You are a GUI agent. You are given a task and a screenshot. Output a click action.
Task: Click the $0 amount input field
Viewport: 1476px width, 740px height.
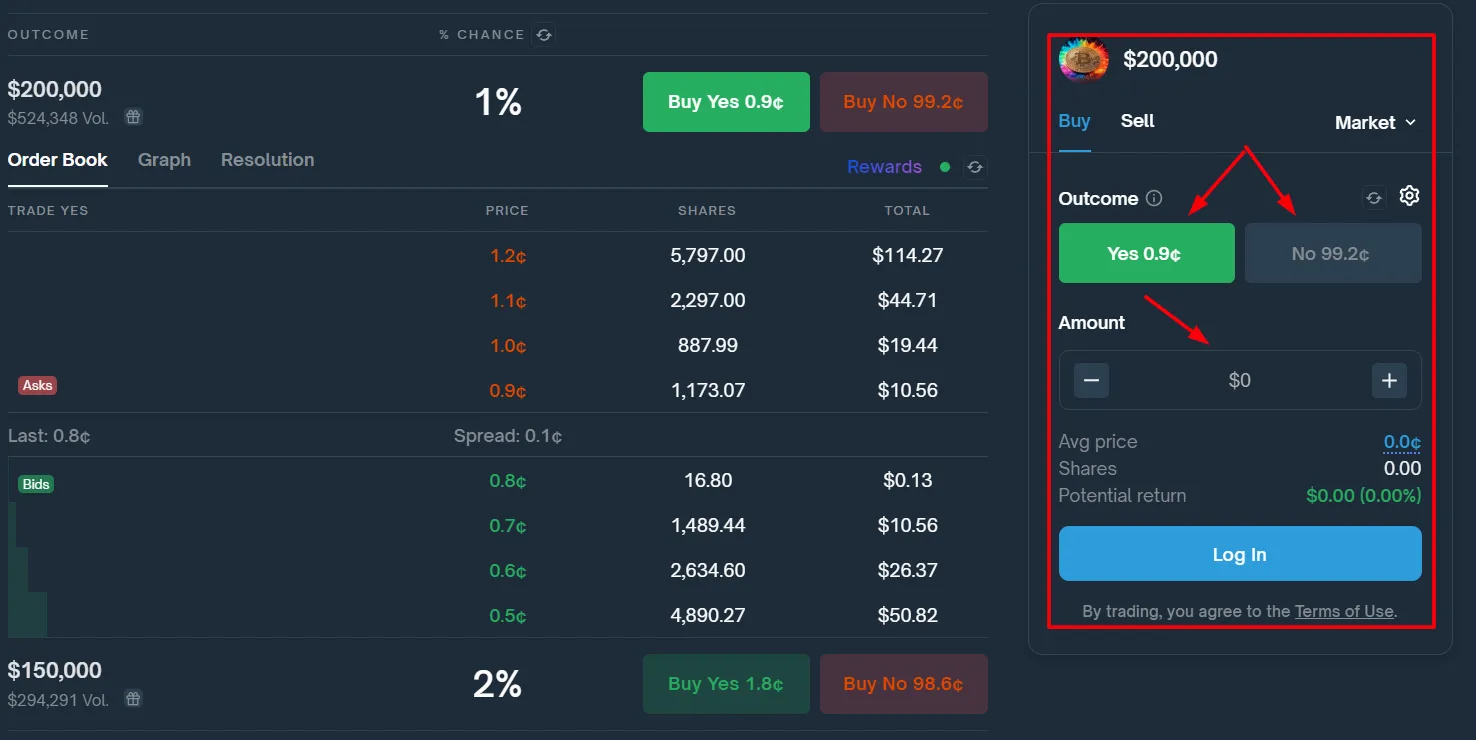click(1240, 380)
